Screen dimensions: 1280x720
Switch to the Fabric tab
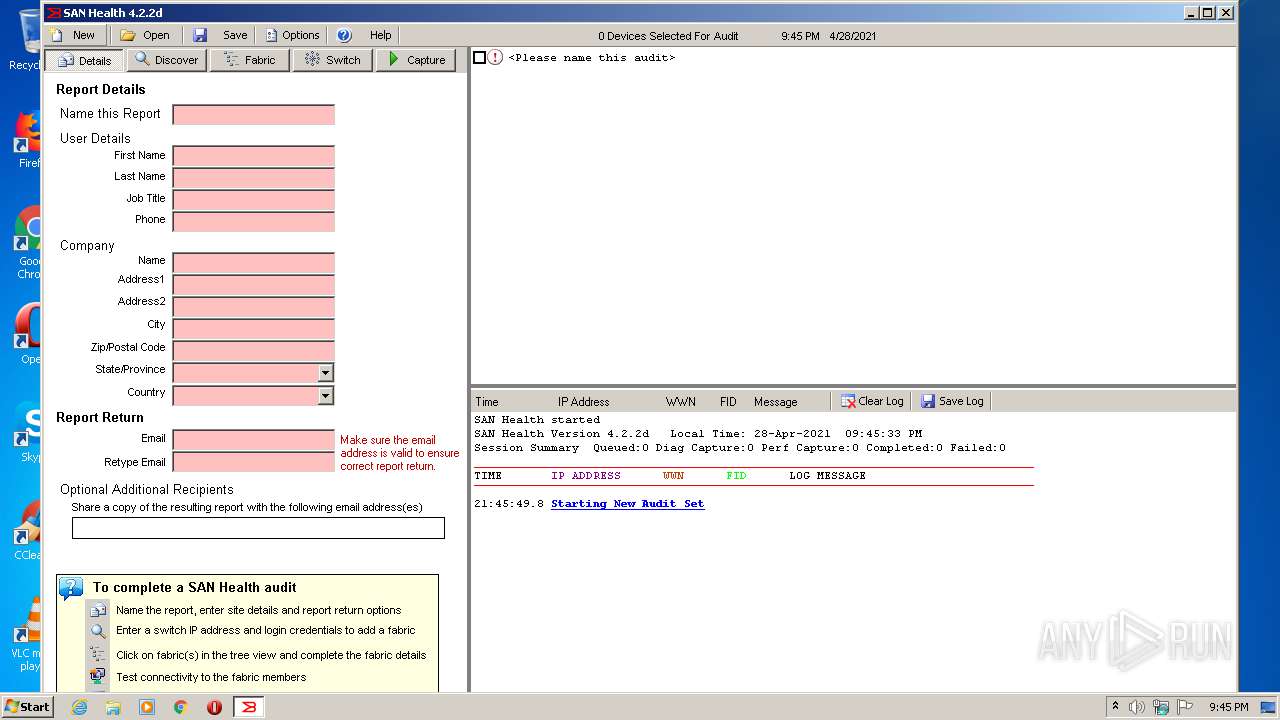coord(249,60)
